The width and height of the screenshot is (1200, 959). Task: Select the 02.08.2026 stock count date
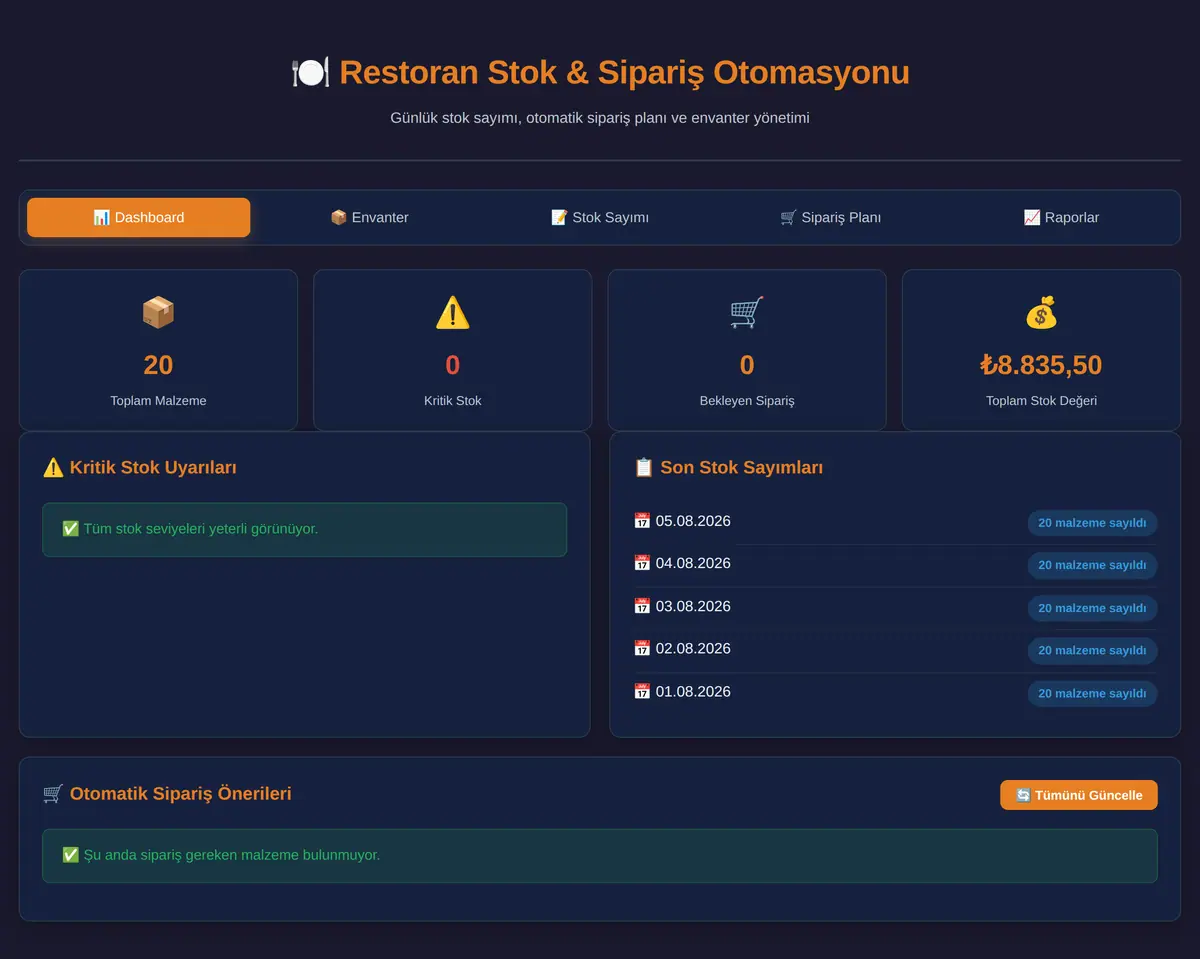tap(693, 648)
